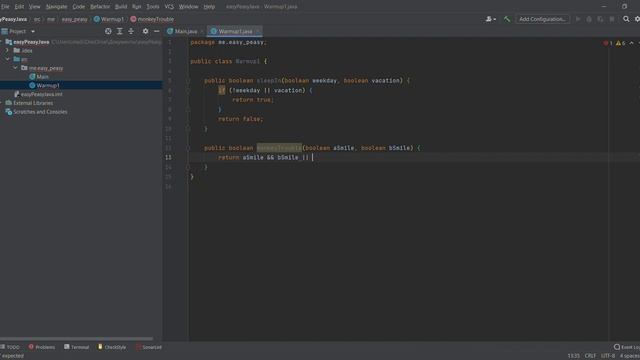Click the Add Configuration button
This screenshot has width=640, height=360.
click(542, 19)
